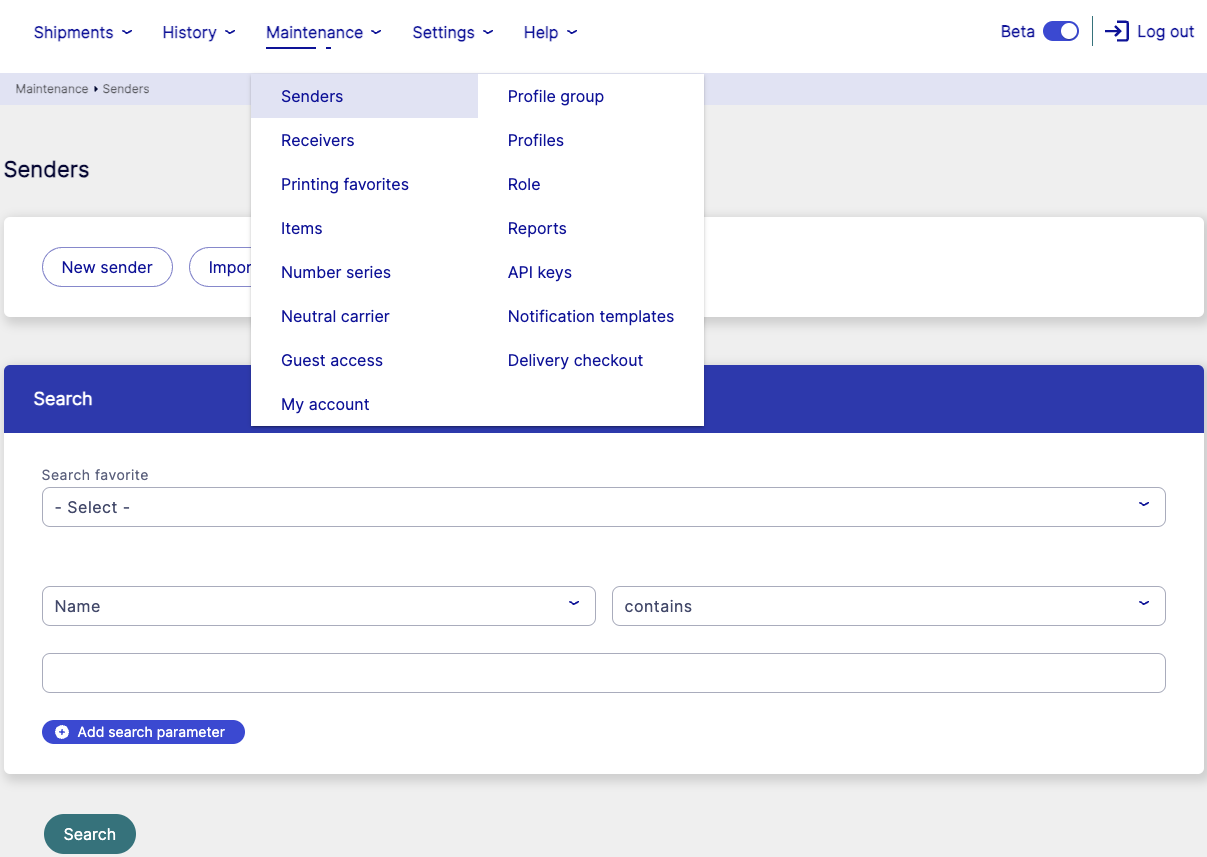Open the contains operator dropdown
Viewport: 1207px width, 857px height.
click(x=888, y=606)
